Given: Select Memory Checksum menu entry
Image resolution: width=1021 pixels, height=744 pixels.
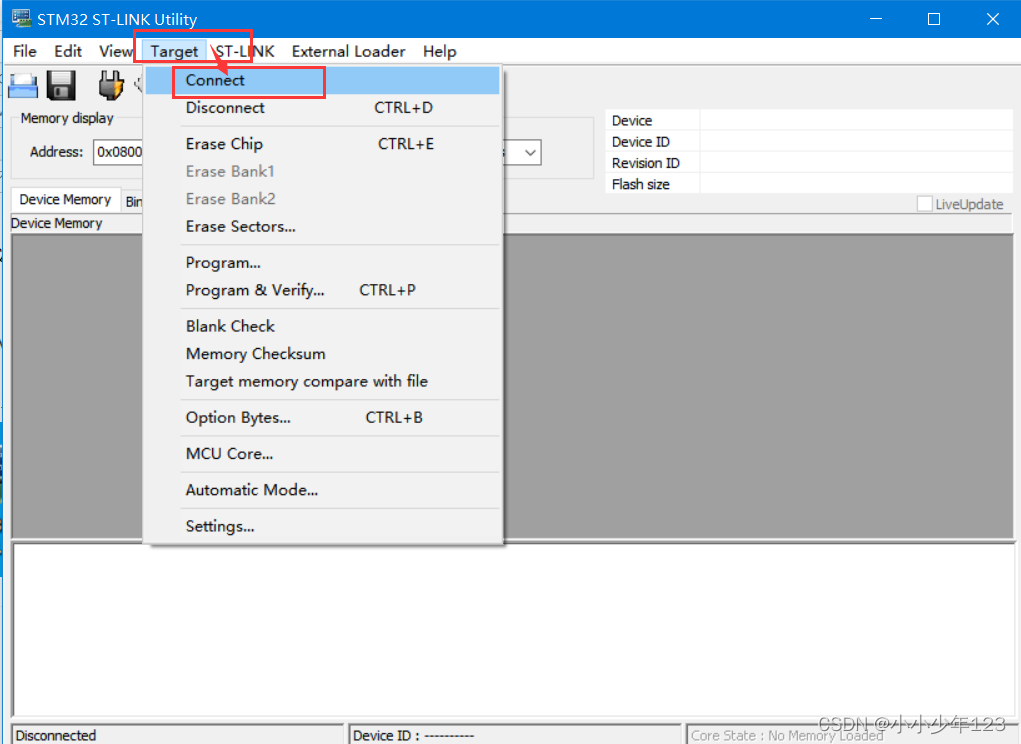Looking at the screenshot, I should click(x=322, y=354).
